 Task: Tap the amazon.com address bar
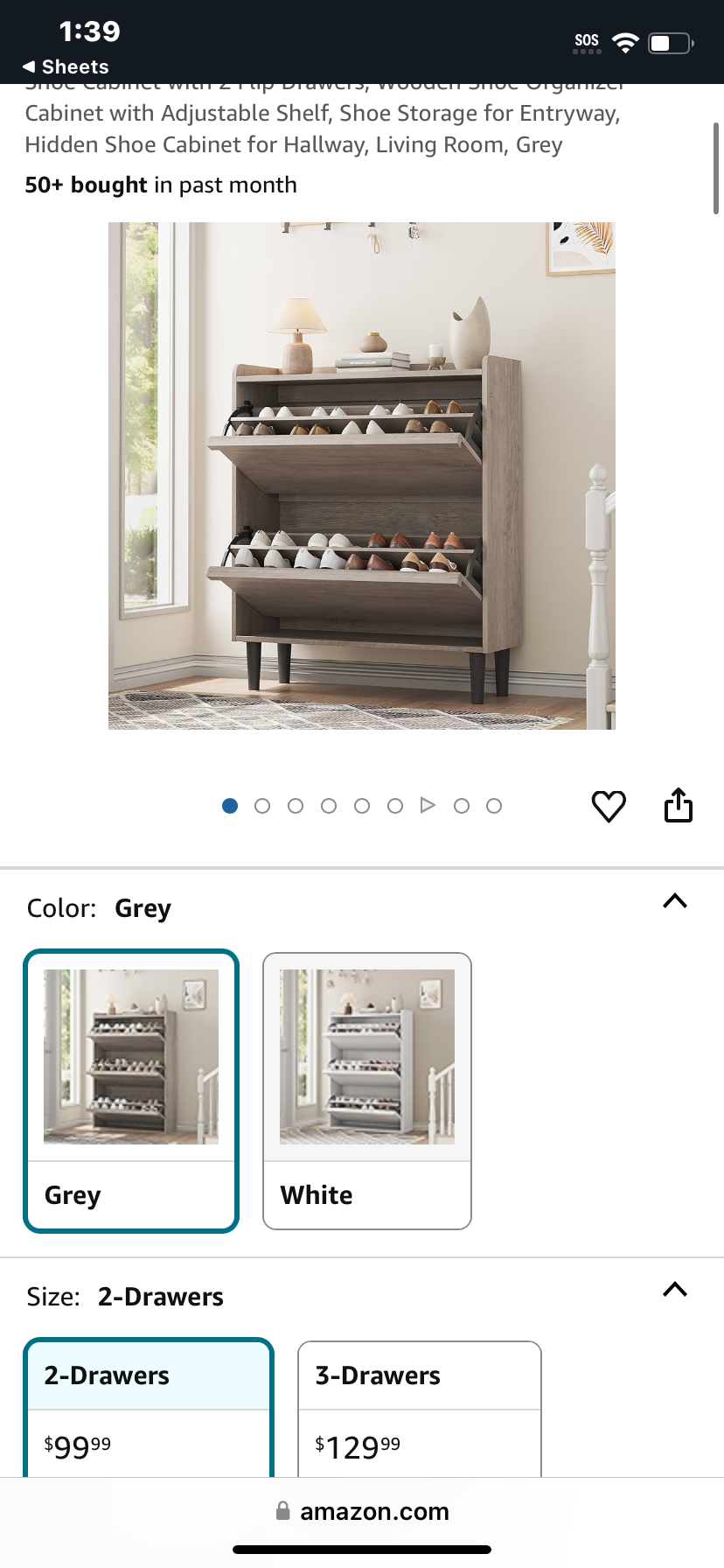[x=362, y=1511]
